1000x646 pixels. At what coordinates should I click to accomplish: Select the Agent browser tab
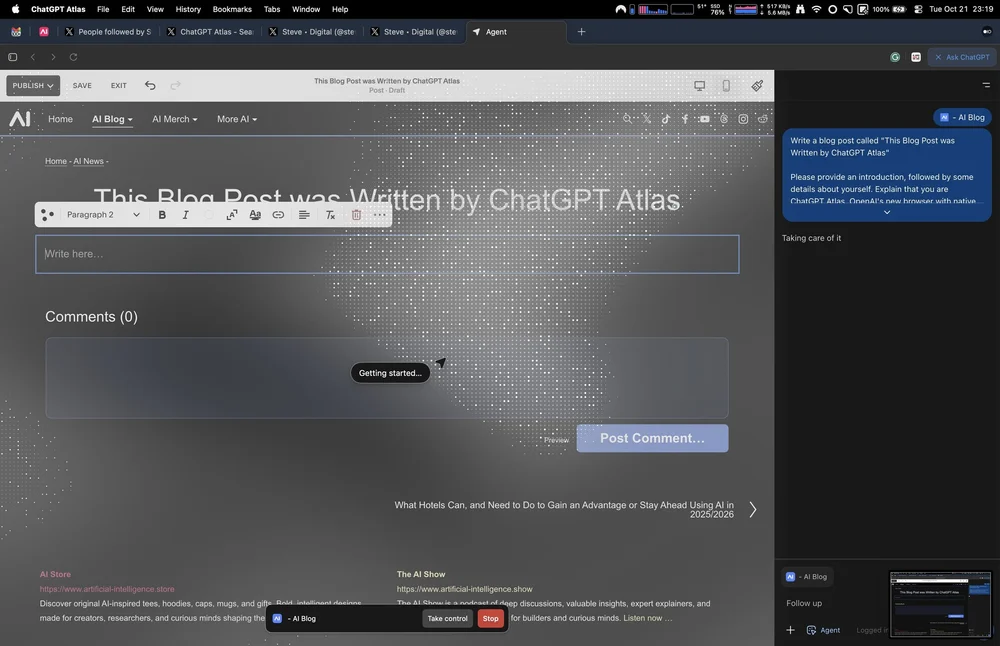(515, 32)
